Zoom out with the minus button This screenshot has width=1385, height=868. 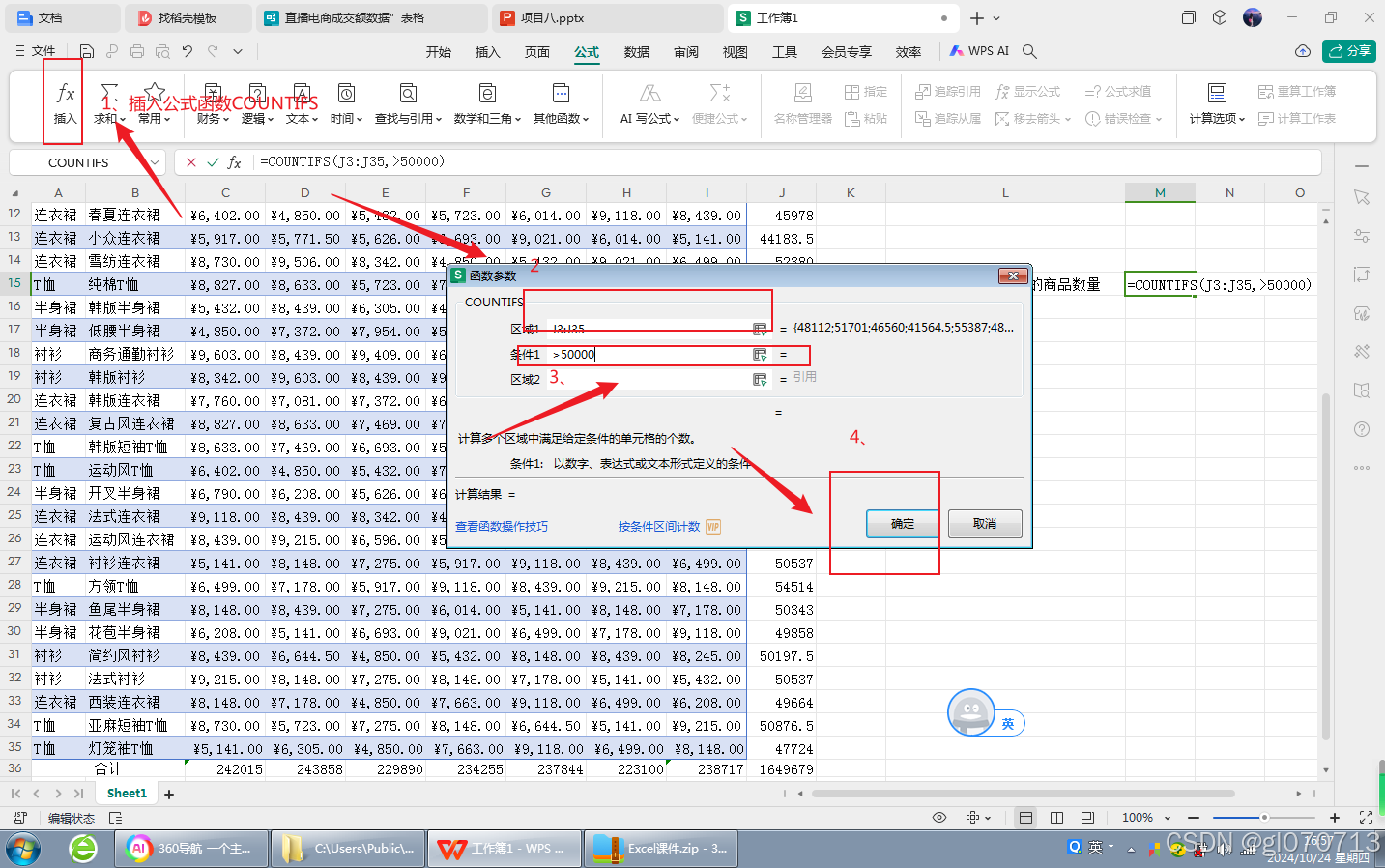point(1194,818)
